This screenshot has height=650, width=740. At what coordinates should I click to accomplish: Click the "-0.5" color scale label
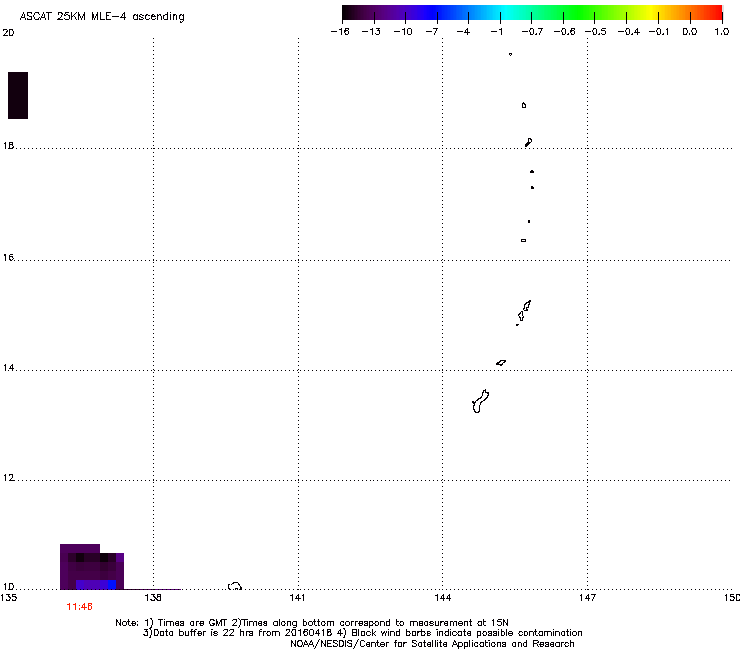[596, 32]
